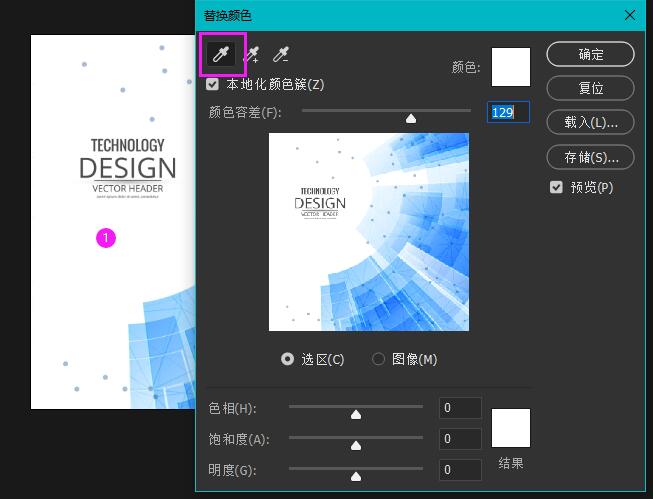
Task: Click the 颜色容差(F) slider handle
Action: tap(411, 119)
